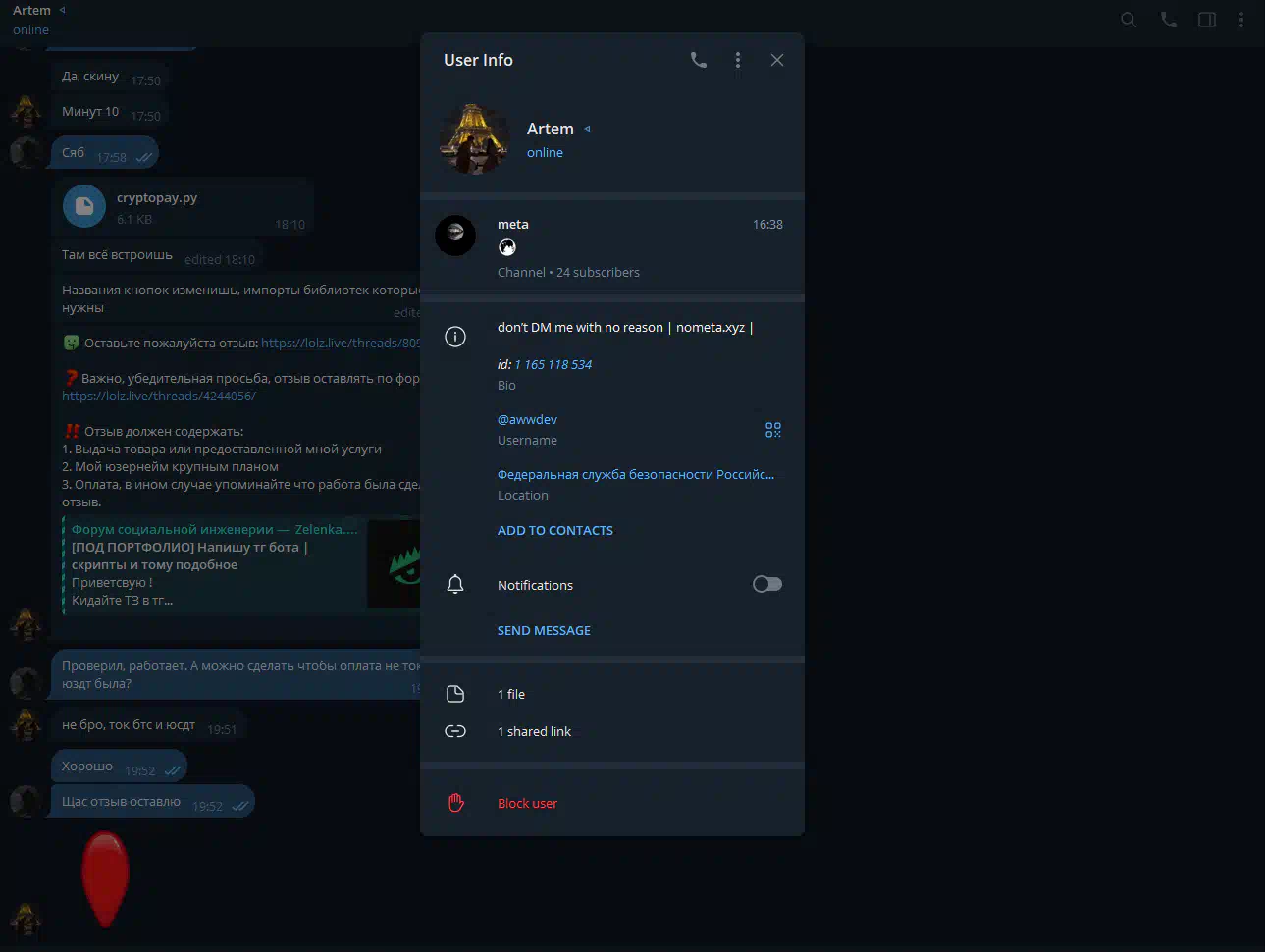Open the lolz.live/threads/4244056 link
1265x952 pixels.
click(159, 396)
